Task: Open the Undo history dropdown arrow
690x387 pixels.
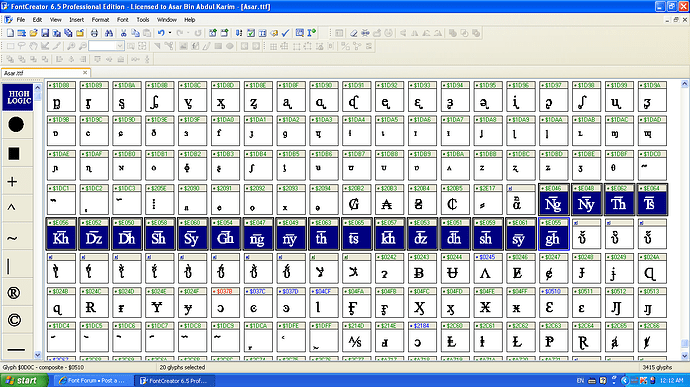Action: [169, 33]
